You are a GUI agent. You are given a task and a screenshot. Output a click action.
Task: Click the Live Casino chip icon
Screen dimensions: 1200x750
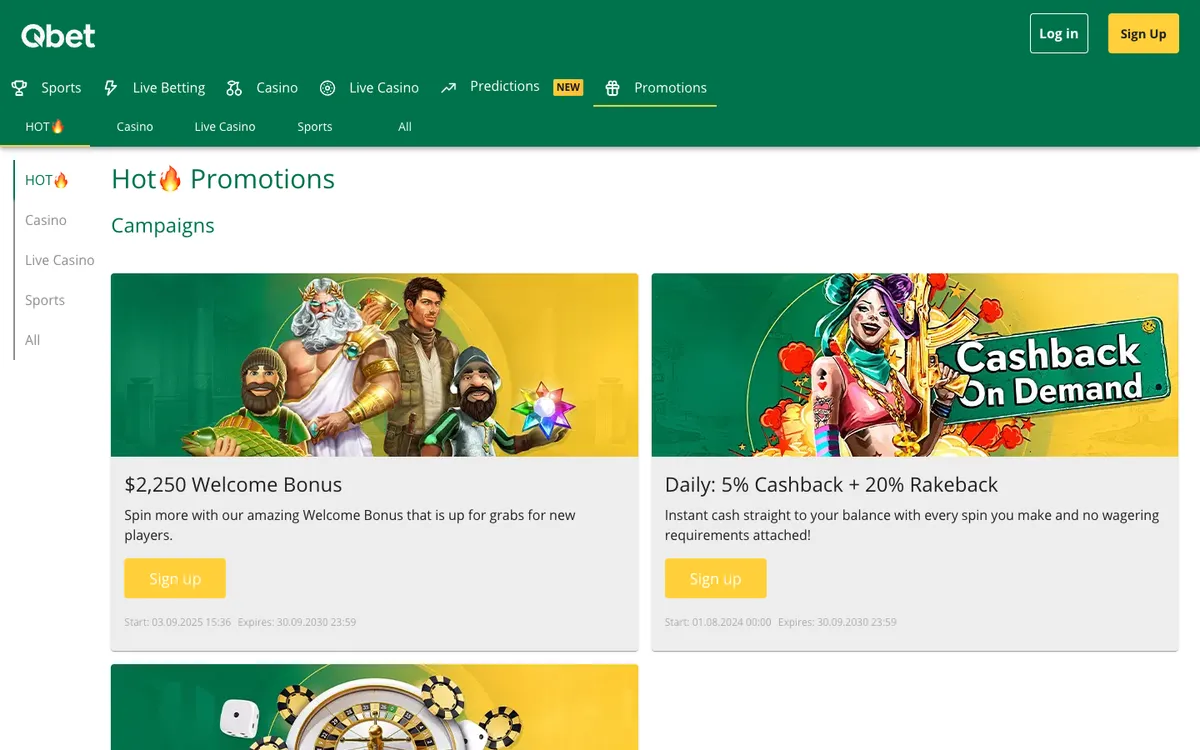pyautogui.click(x=327, y=88)
